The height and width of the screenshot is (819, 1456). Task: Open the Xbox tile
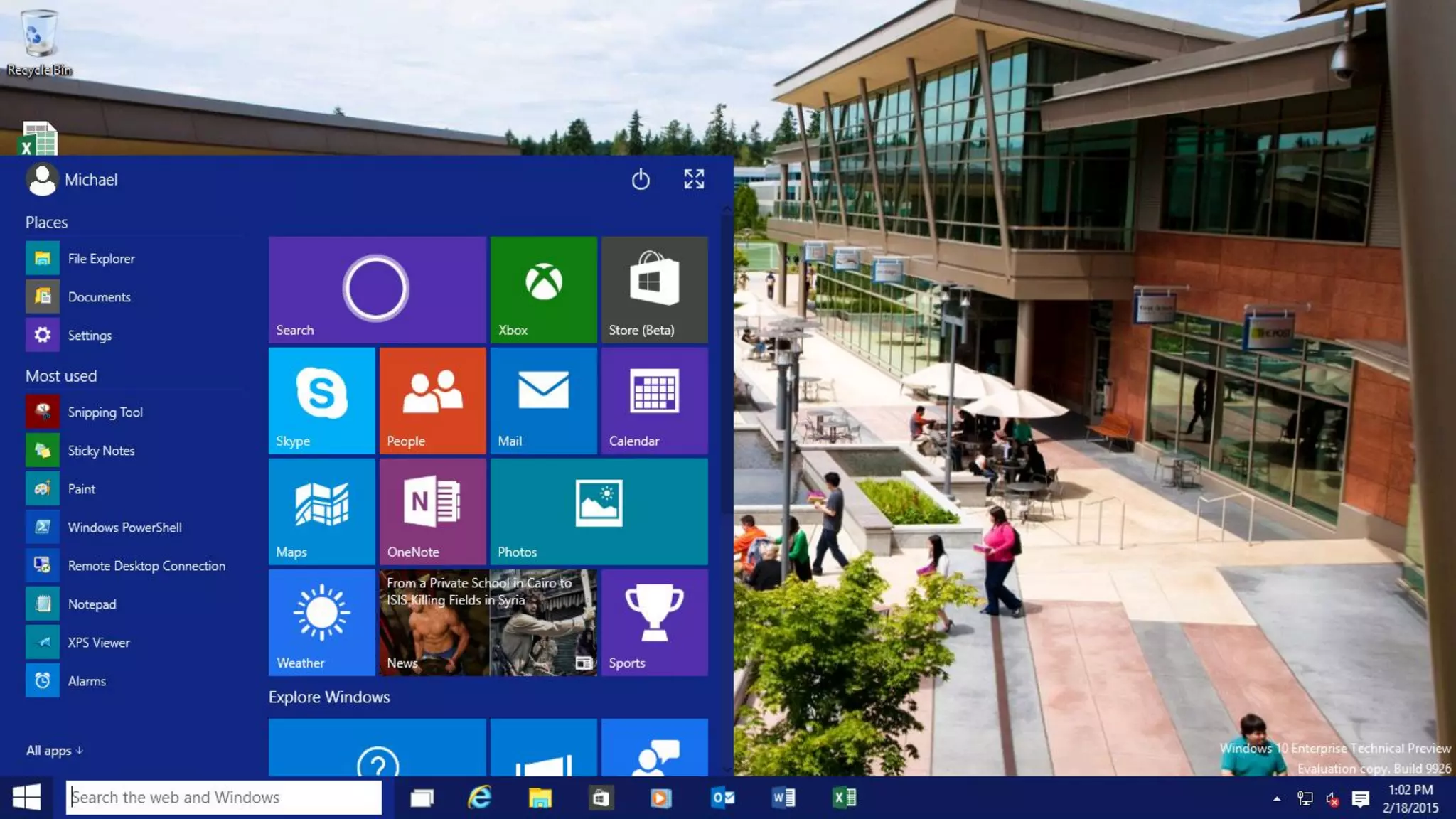(543, 289)
